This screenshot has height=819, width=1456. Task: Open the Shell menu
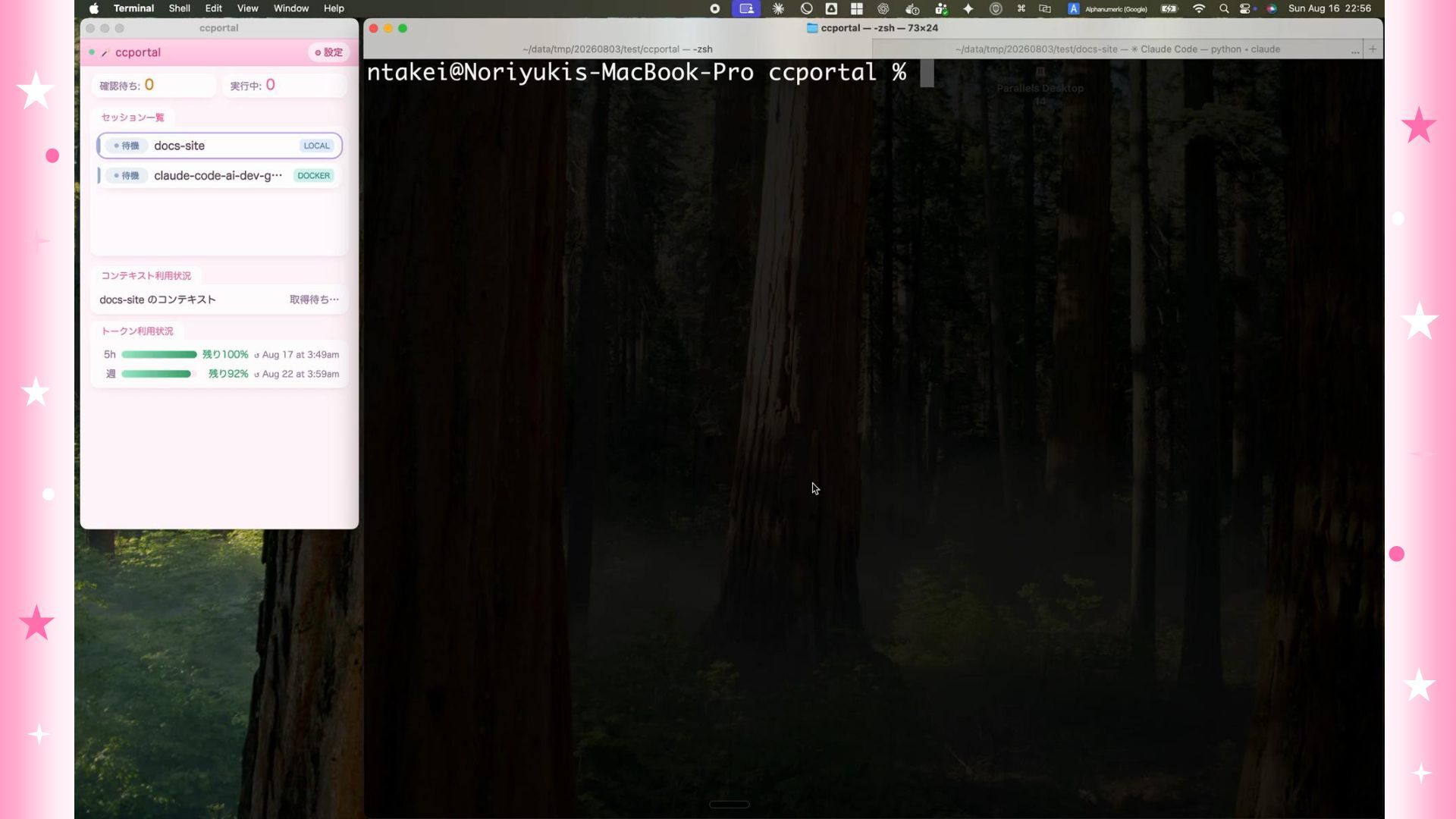(x=179, y=8)
